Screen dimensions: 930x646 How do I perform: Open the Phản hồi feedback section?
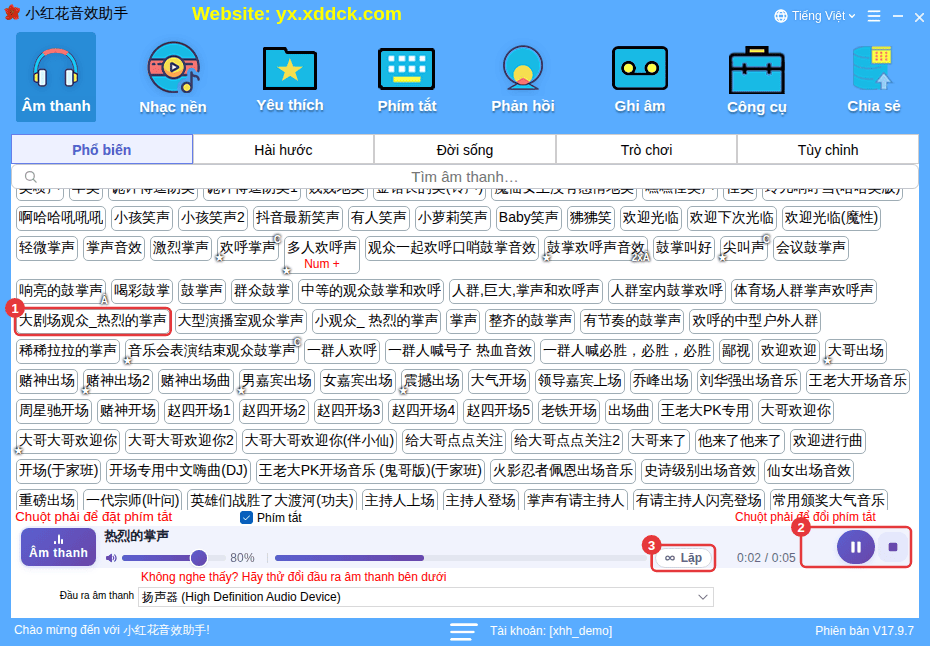[523, 77]
